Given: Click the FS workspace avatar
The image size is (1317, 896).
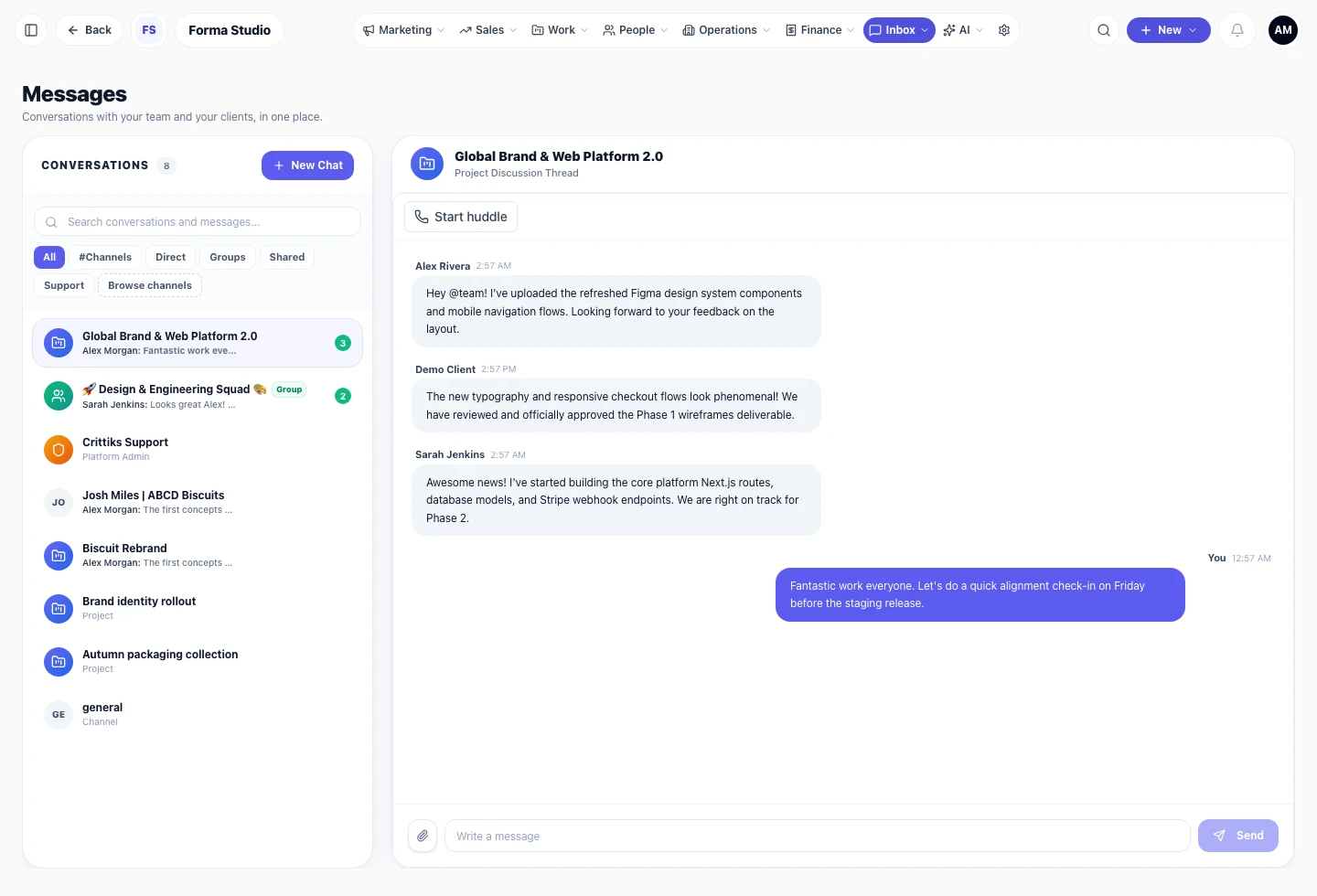Looking at the screenshot, I should (x=149, y=30).
